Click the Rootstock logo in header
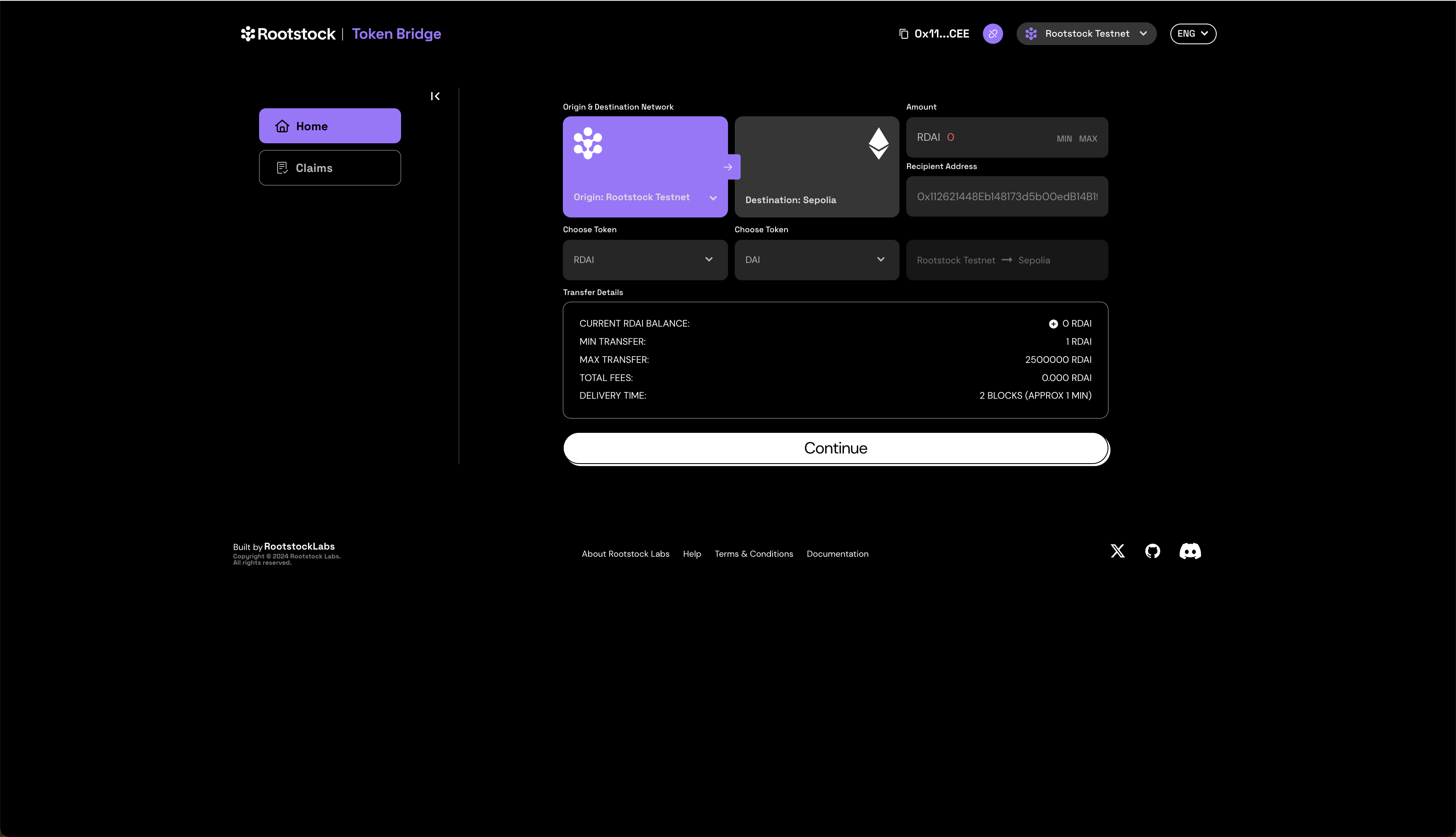Viewport: 1456px width, 837px height. pos(289,34)
